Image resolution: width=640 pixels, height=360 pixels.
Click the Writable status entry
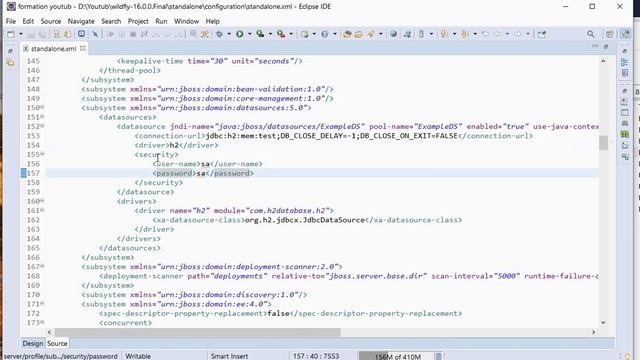[x=138, y=356]
